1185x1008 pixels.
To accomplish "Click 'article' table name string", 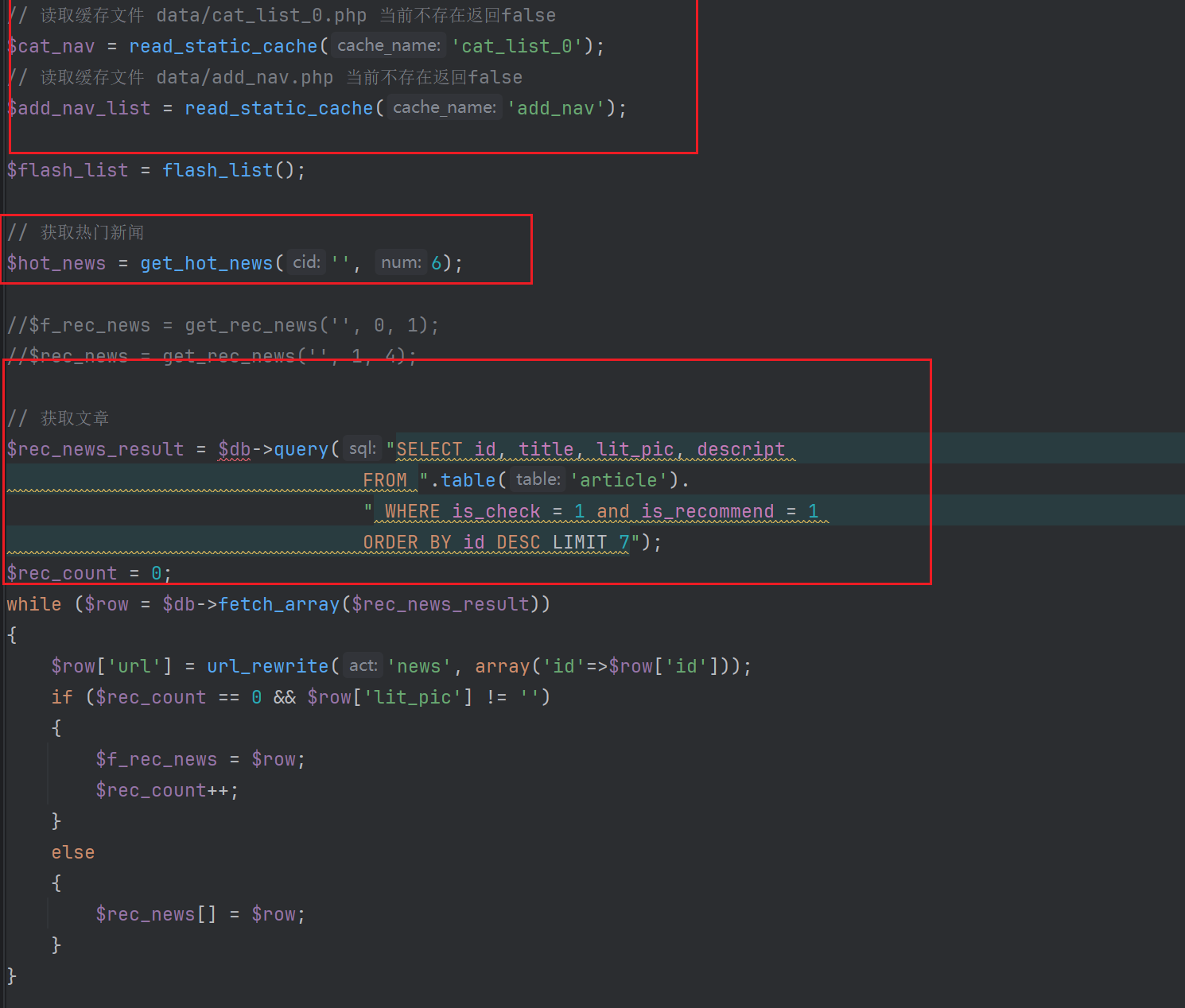I will 618,480.
